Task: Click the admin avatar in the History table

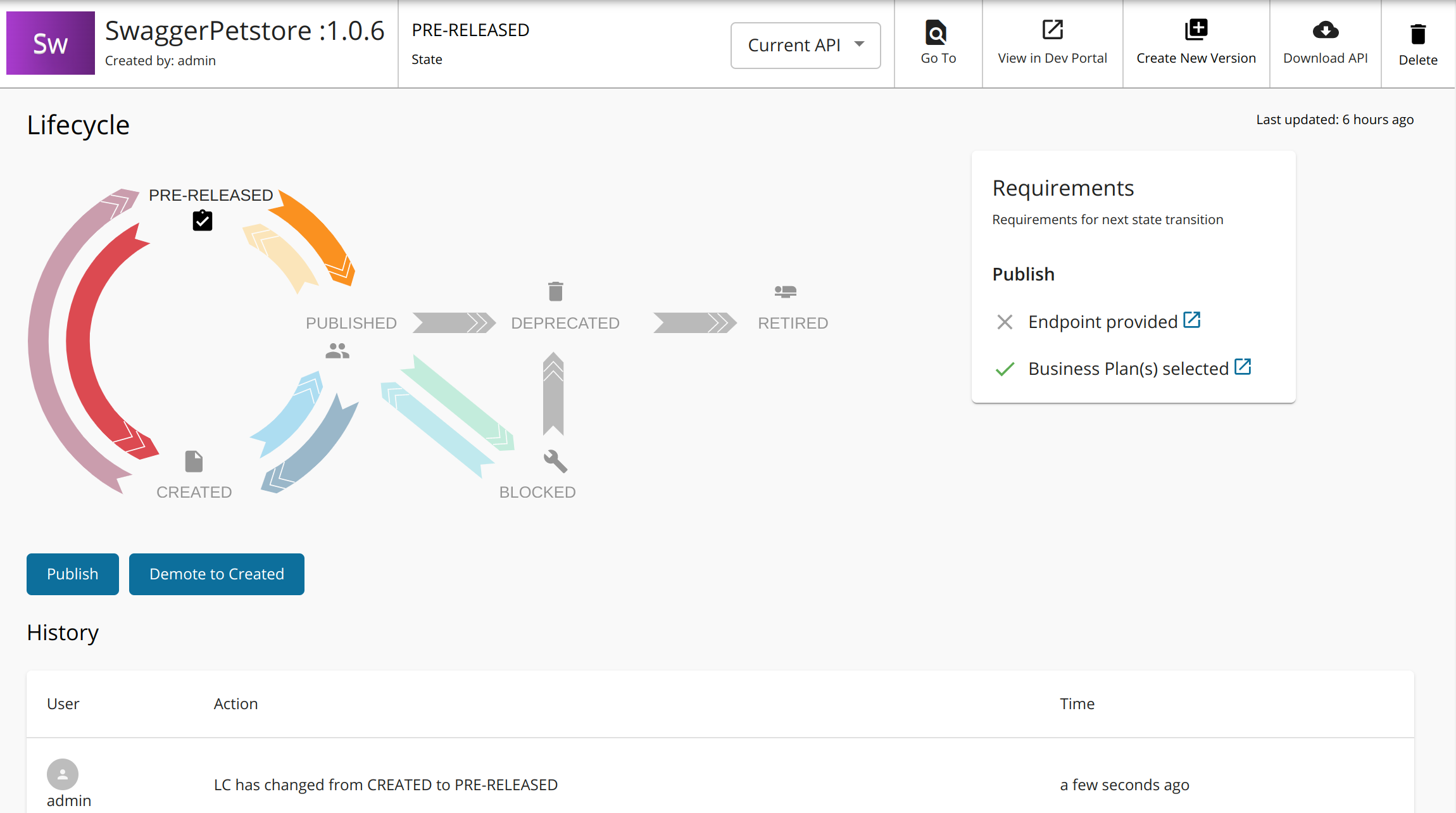Action: coord(62,774)
